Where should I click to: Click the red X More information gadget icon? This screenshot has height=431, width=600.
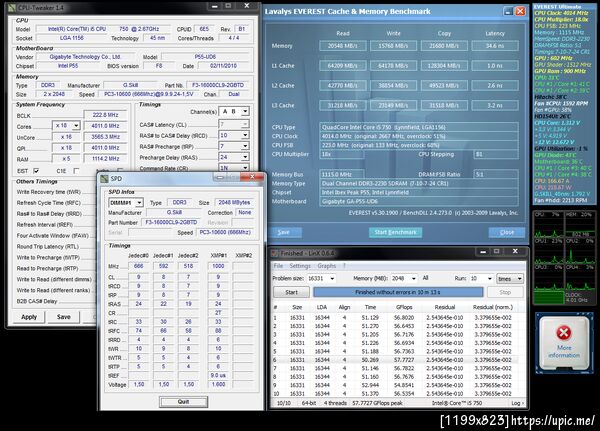tap(564, 332)
